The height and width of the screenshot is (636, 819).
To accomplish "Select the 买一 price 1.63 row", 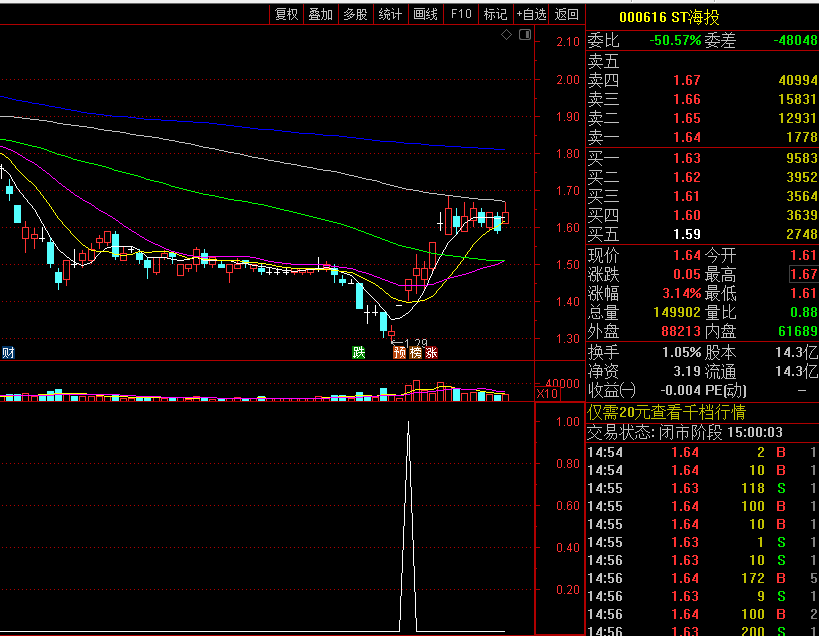I will 703,158.
